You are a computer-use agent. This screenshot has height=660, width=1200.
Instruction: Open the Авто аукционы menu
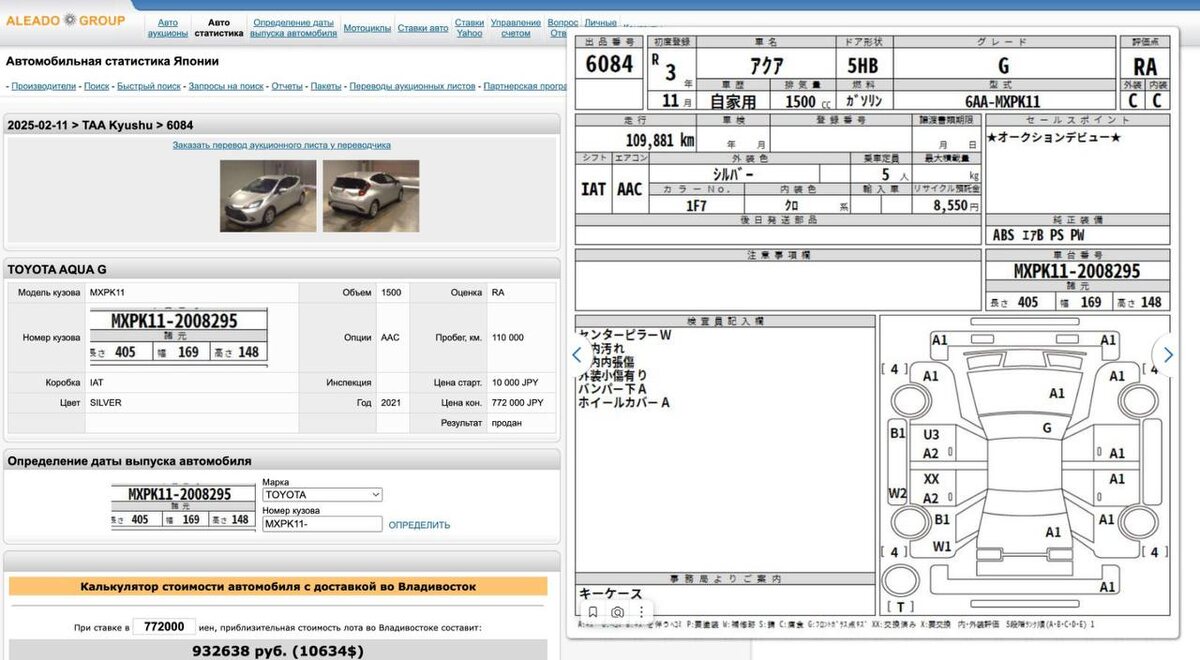[168, 28]
